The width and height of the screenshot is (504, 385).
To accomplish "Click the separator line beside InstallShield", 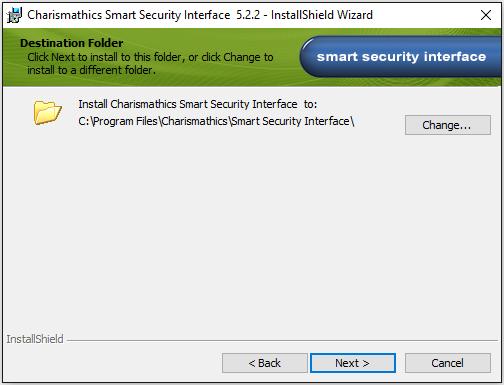I will tap(282, 341).
